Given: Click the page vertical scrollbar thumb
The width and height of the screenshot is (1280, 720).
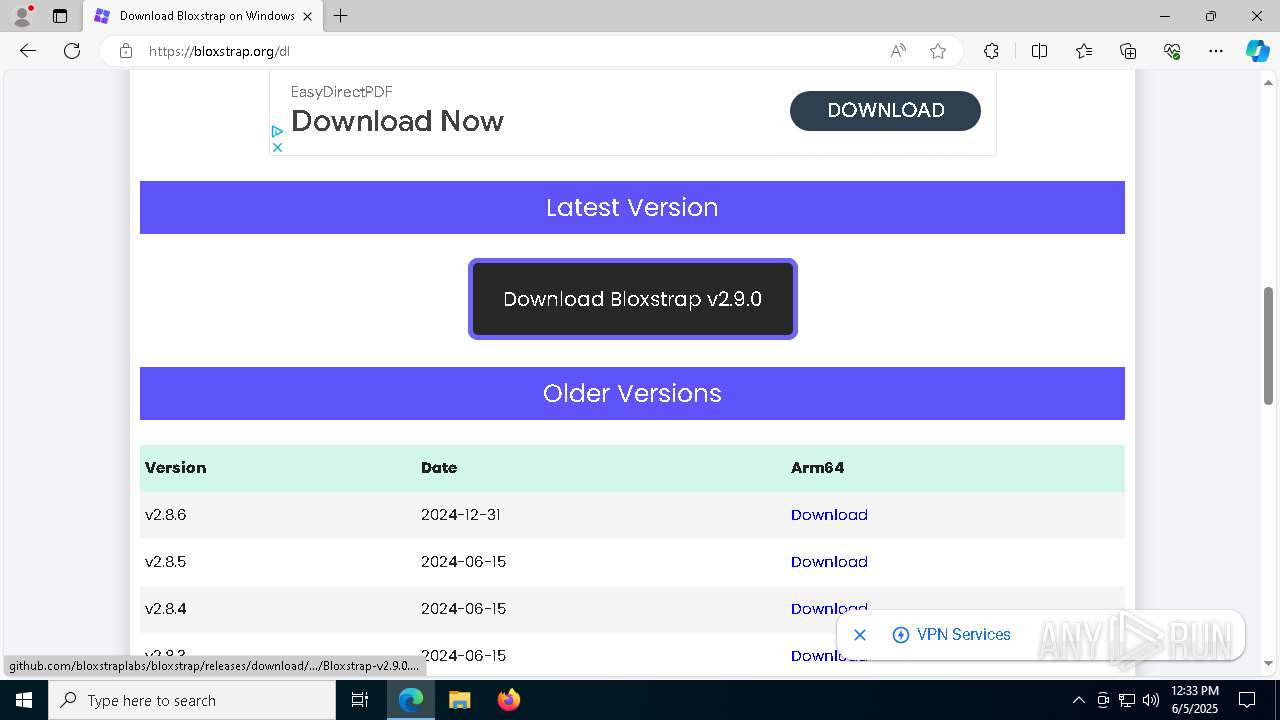Looking at the screenshot, I should click(x=1269, y=346).
